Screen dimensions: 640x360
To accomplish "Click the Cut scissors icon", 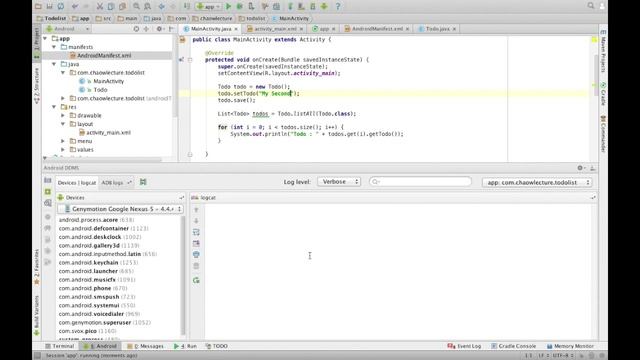I will tap(100, 7).
